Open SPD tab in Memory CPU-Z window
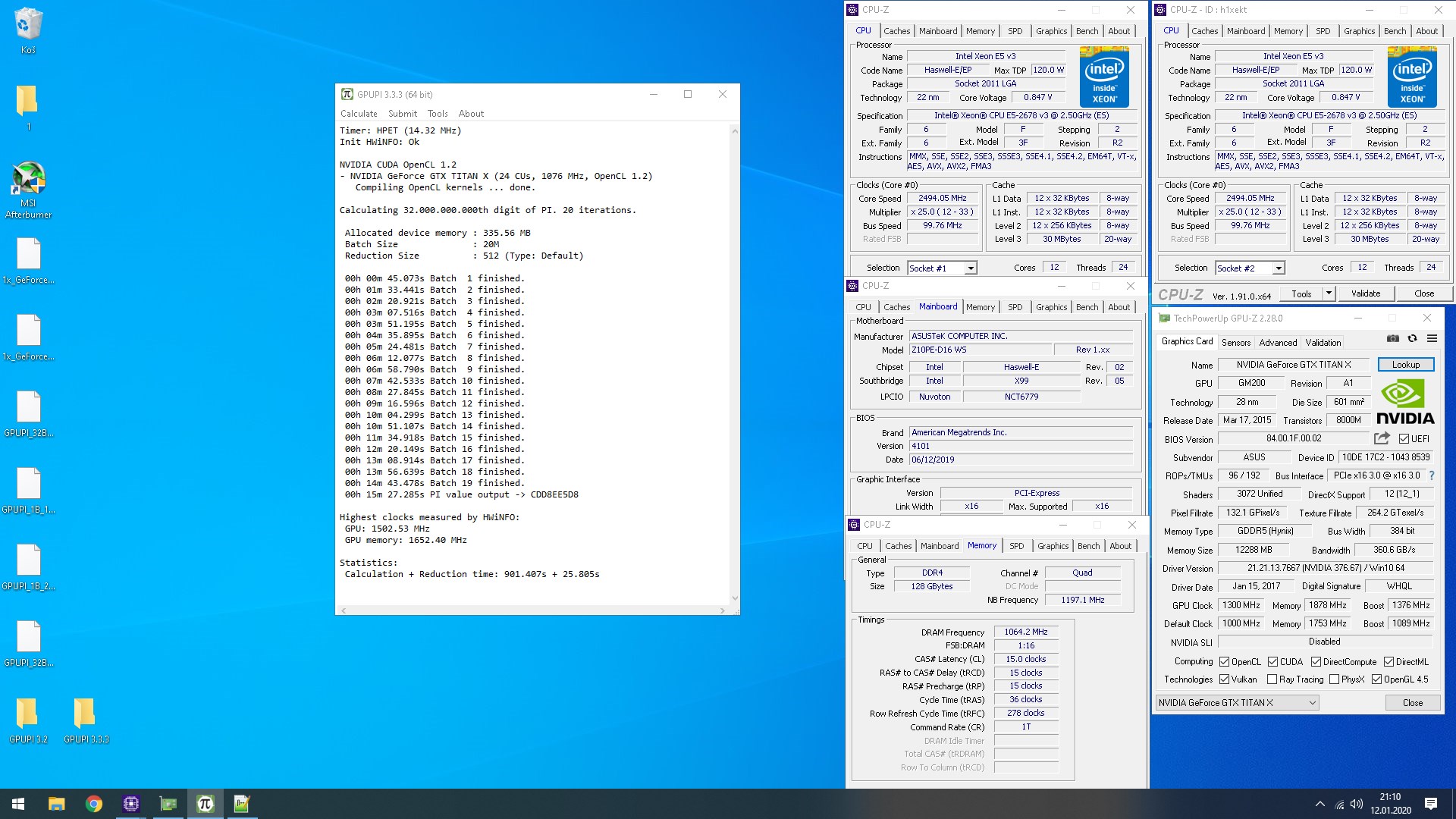The height and width of the screenshot is (819, 1456). (1017, 546)
